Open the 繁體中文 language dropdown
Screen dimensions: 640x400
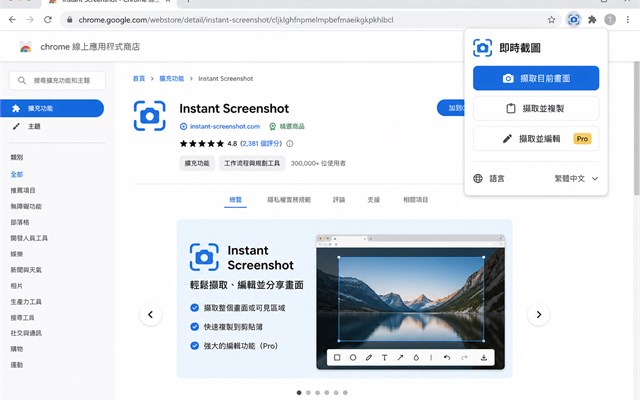tap(576, 179)
